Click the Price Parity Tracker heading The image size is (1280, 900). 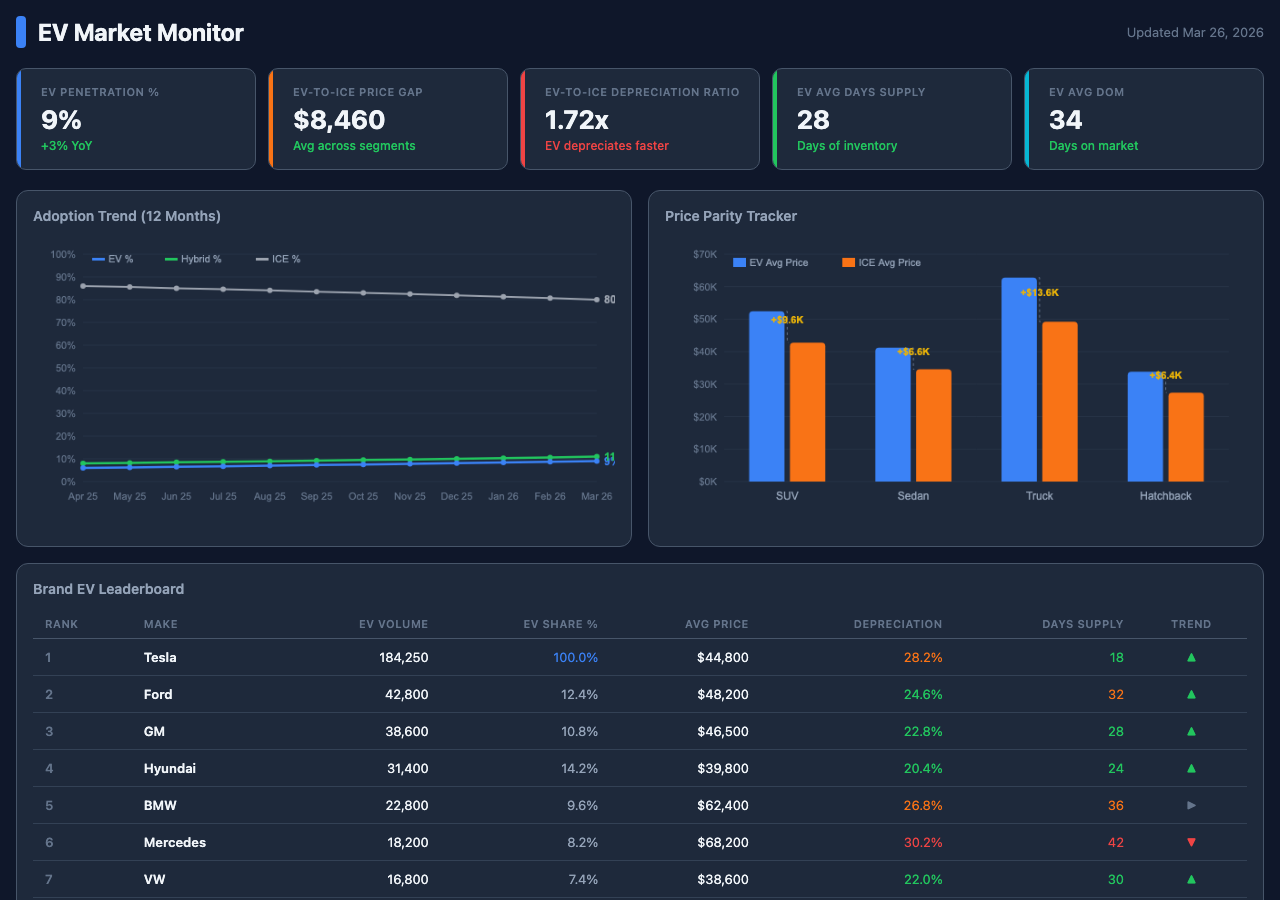[x=731, y=216]
